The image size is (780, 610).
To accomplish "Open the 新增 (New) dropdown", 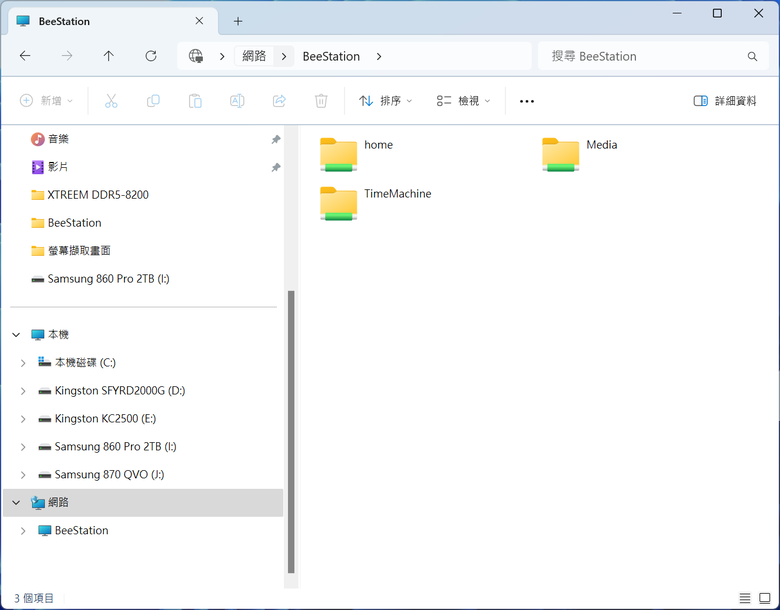I will click(x=46, y=101).
